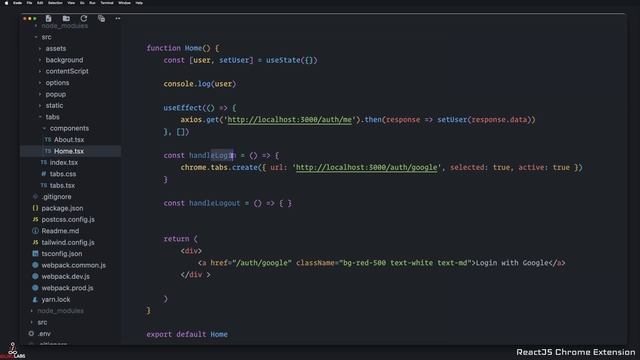Click the TS icon beside tabs.tsx
The width and height of the screenshot is (640, 360).
click(x=44, y=185)
